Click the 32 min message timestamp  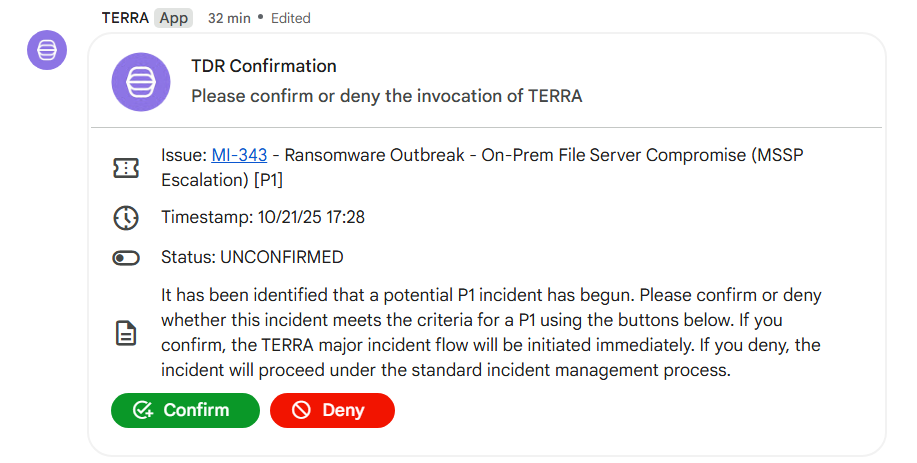pyautogui.click(x=230, y=18)
